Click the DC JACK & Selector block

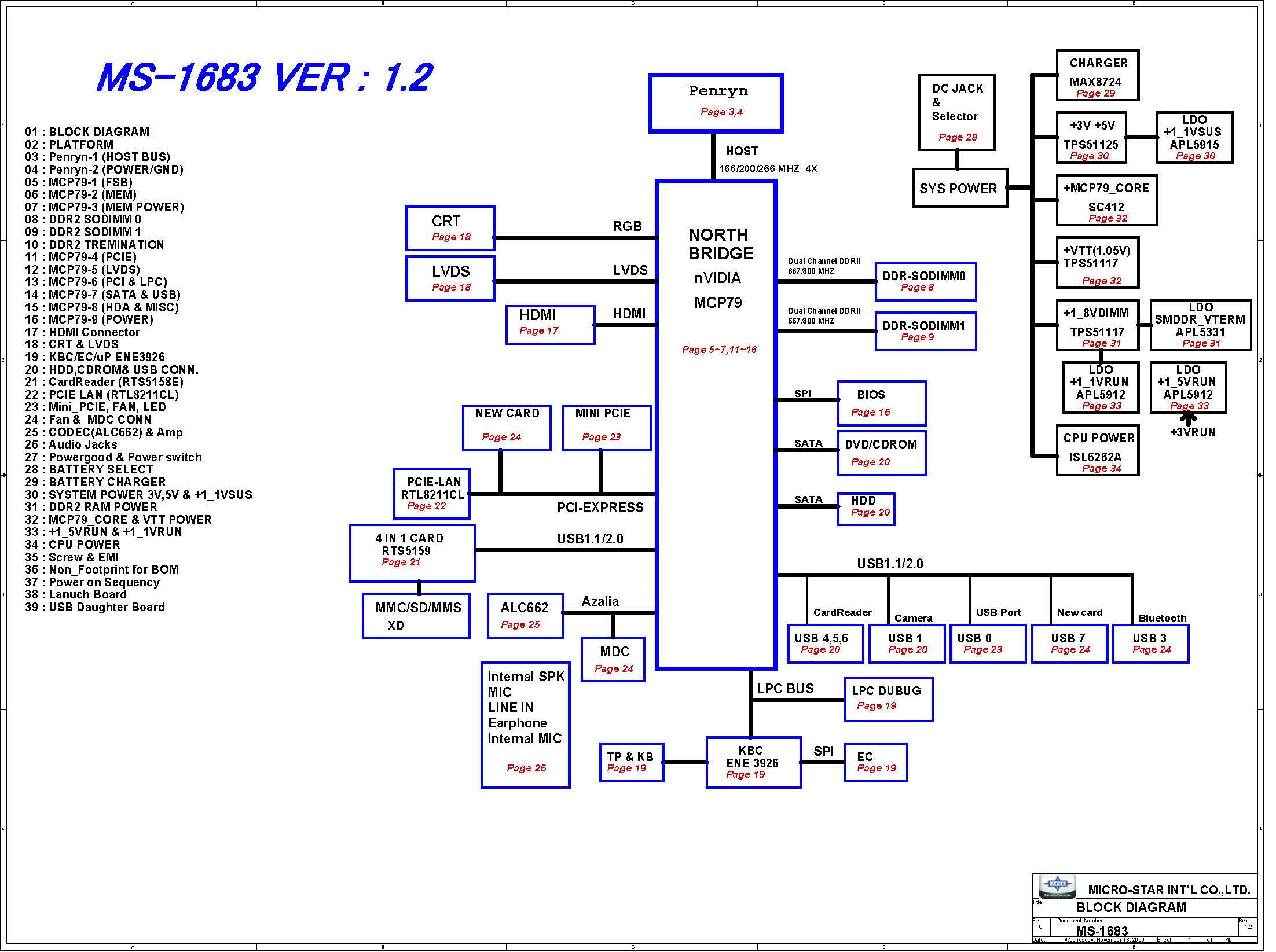pyautogui.click(x=956, y=112)
